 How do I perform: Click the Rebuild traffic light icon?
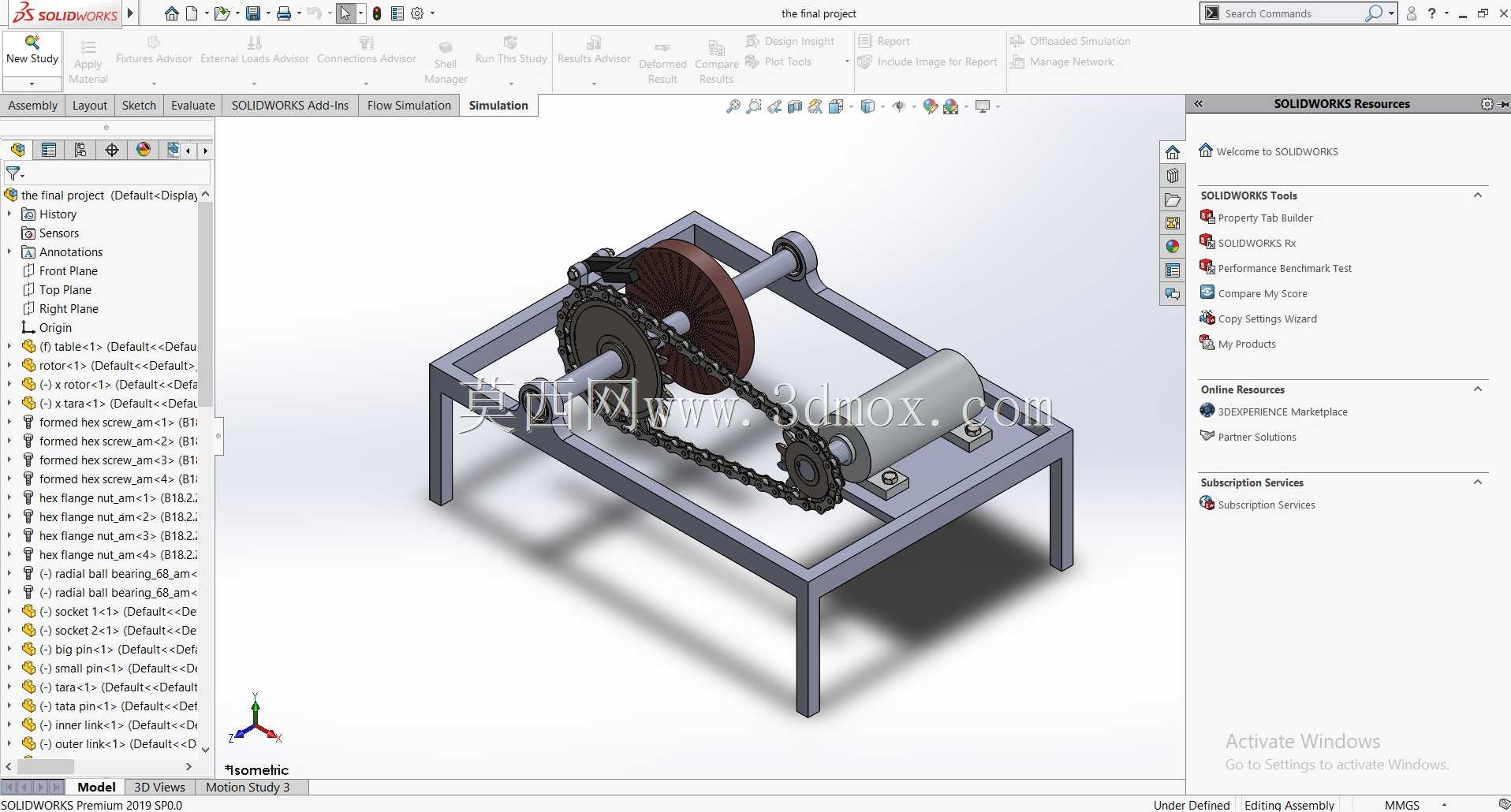(x=377, y=13)
